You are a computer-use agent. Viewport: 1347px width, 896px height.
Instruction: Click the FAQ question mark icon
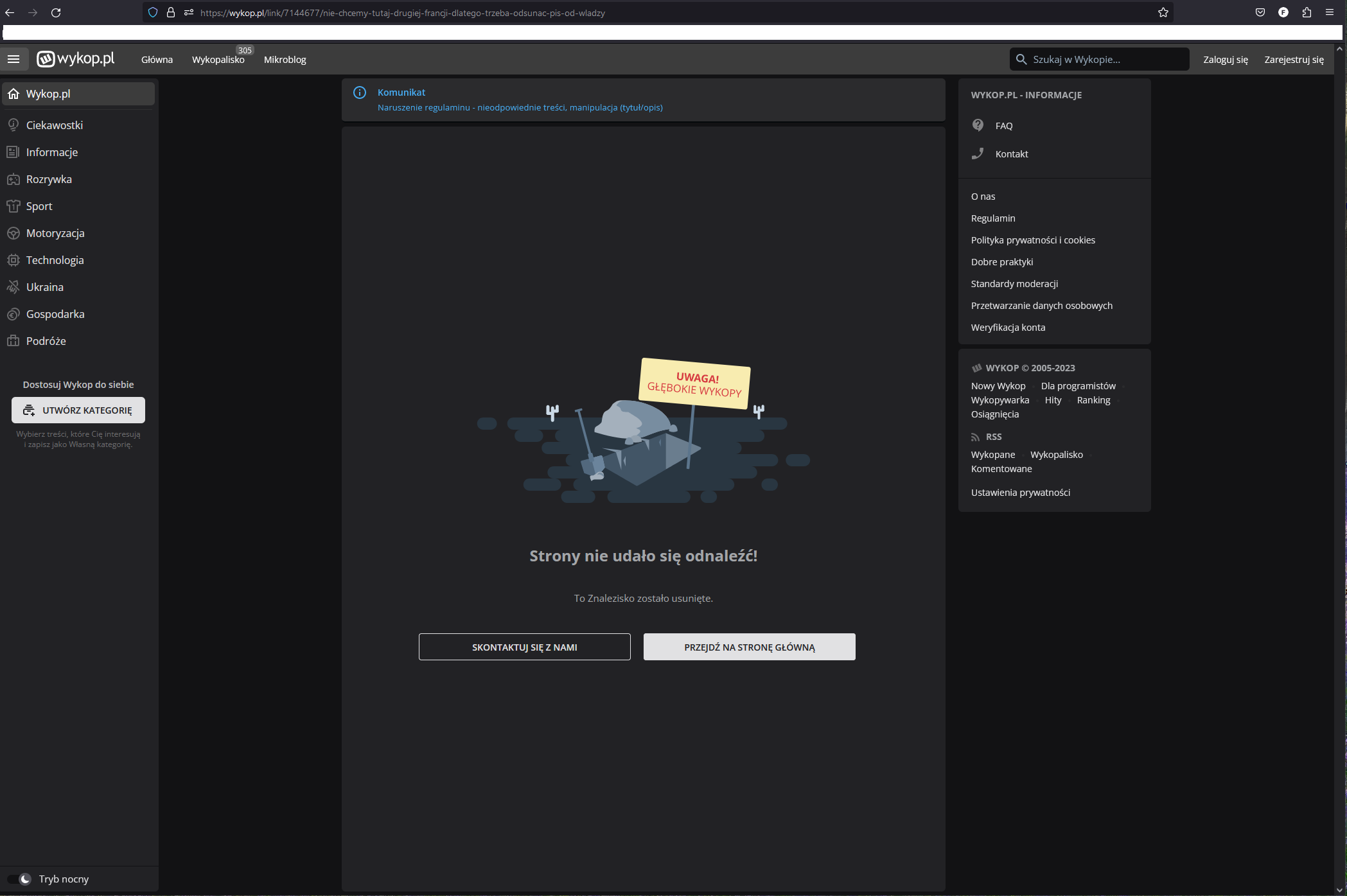point(978,125)
